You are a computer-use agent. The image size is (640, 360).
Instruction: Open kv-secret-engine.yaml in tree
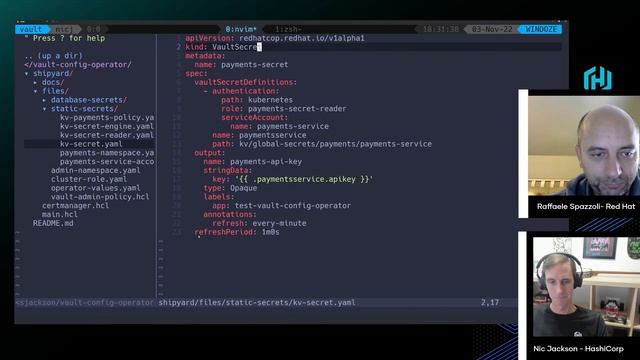(x=107, y=127)
